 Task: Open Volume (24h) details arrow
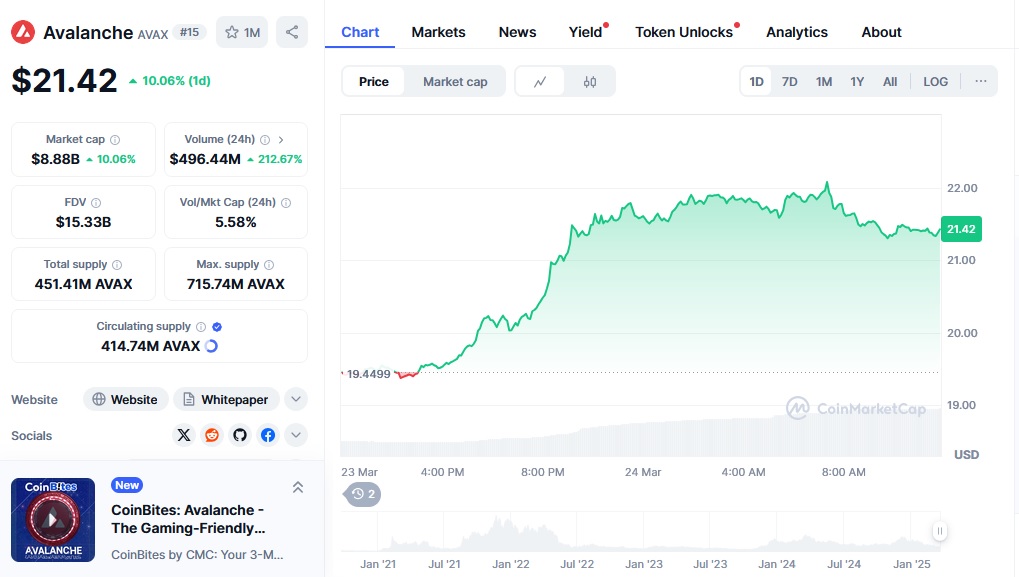coord(281,140)
